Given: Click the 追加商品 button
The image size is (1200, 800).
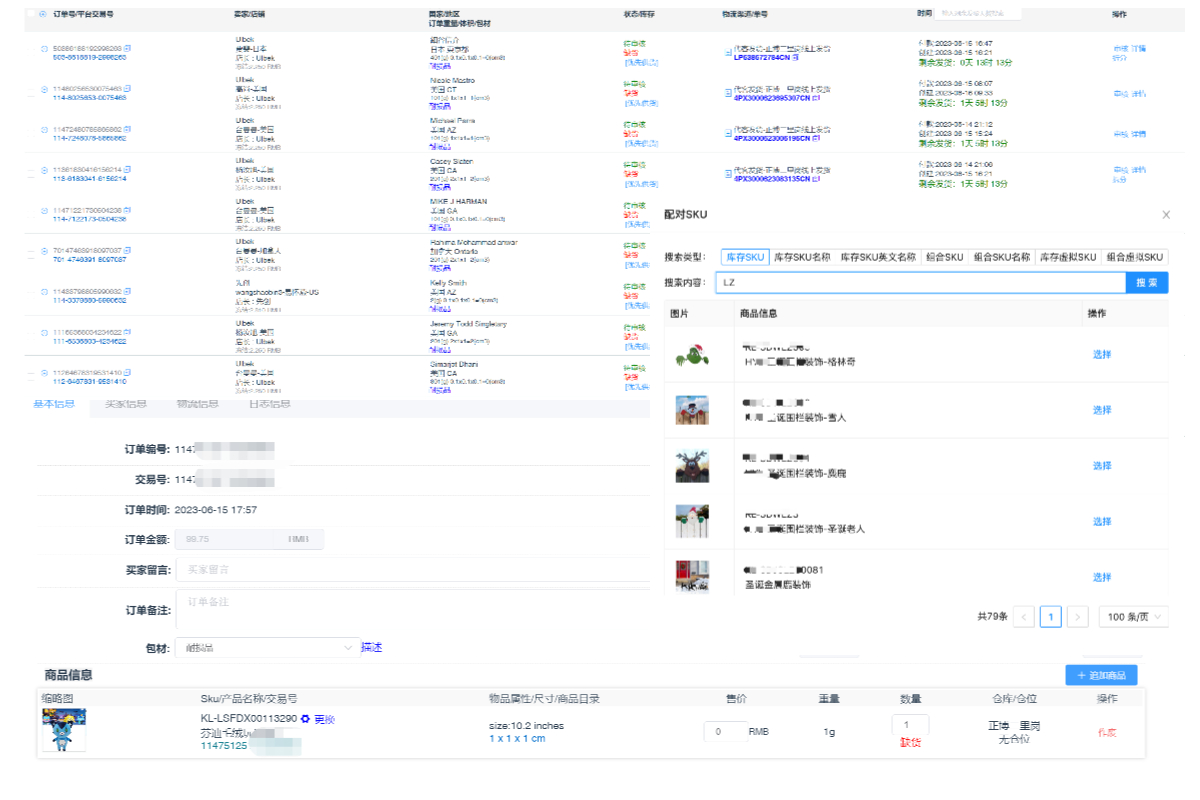Looking at the screenshot, I should (x=1101, y=676).
